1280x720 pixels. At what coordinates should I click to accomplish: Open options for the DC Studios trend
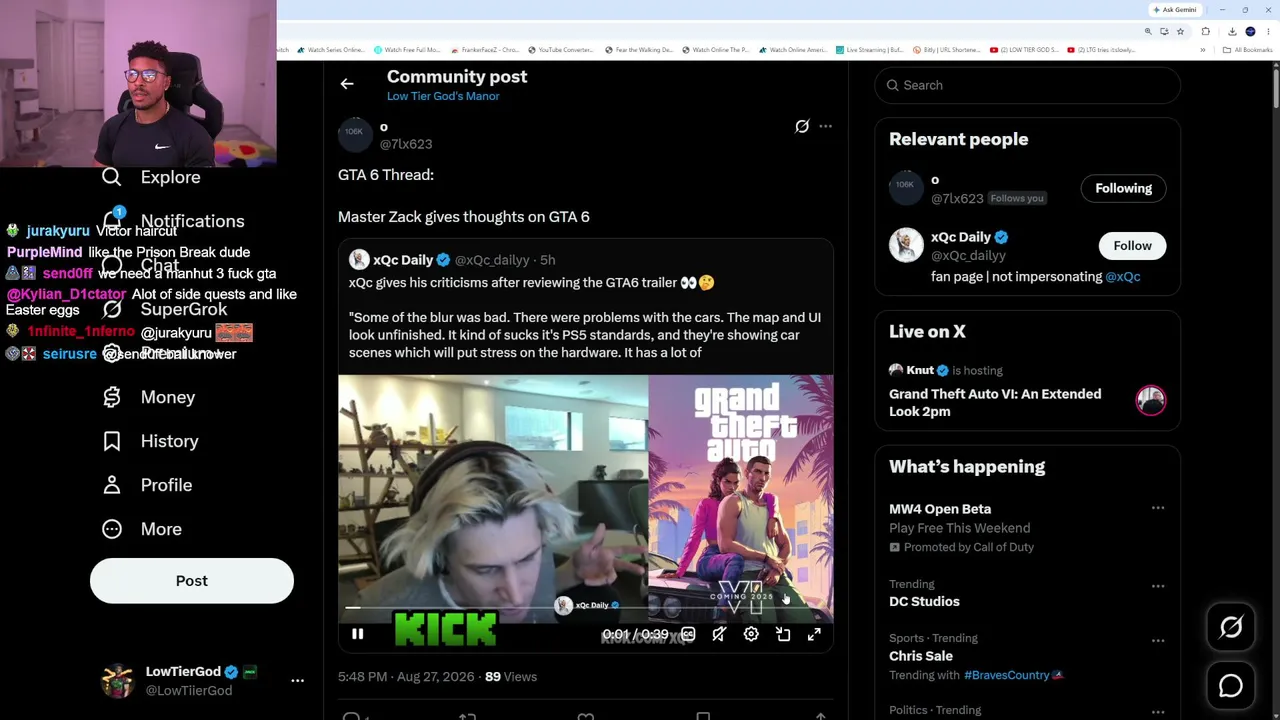(1158, 586)
